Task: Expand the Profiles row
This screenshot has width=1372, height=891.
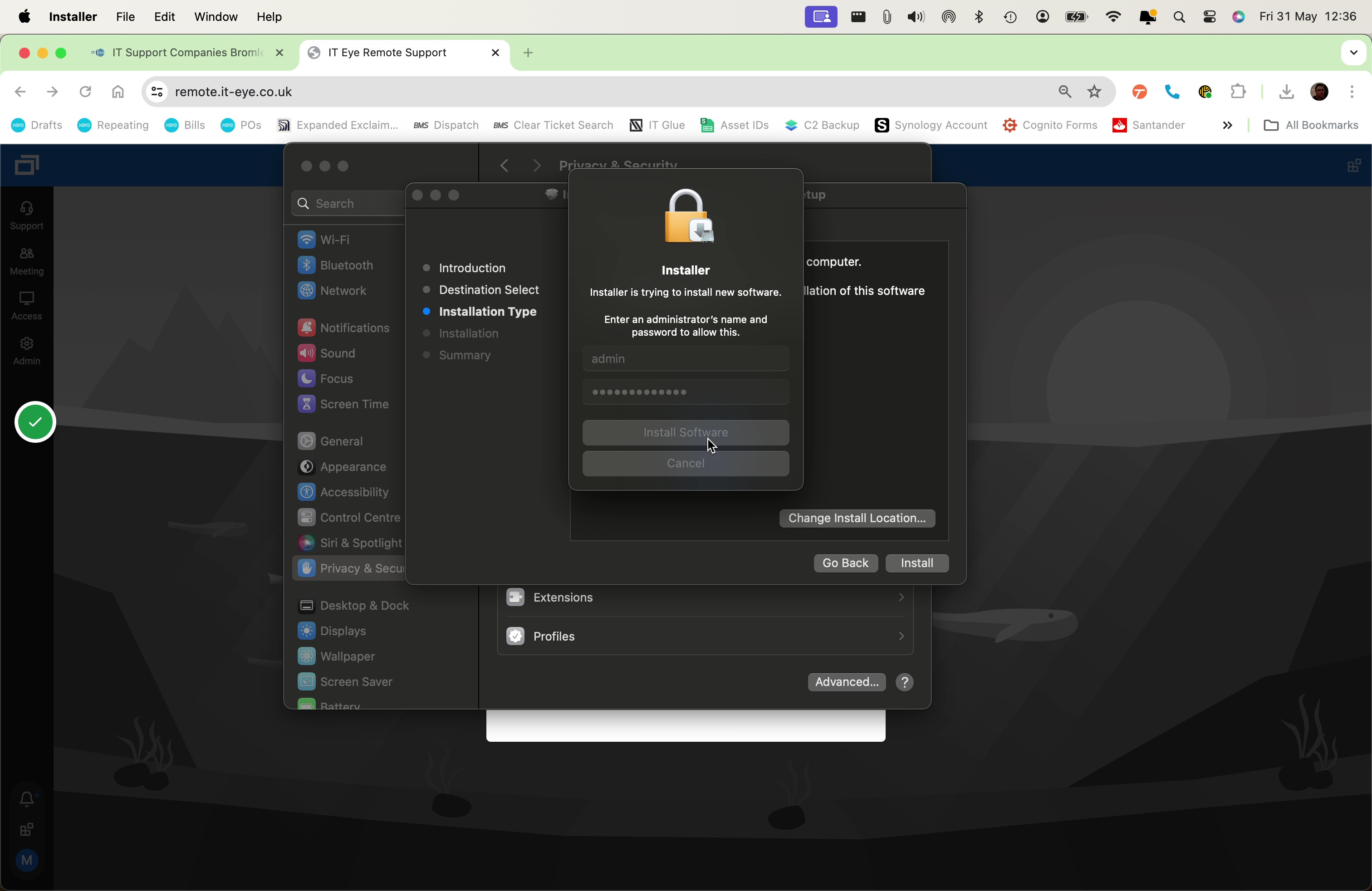Action: pyautogui.click(x=706, y=636)
